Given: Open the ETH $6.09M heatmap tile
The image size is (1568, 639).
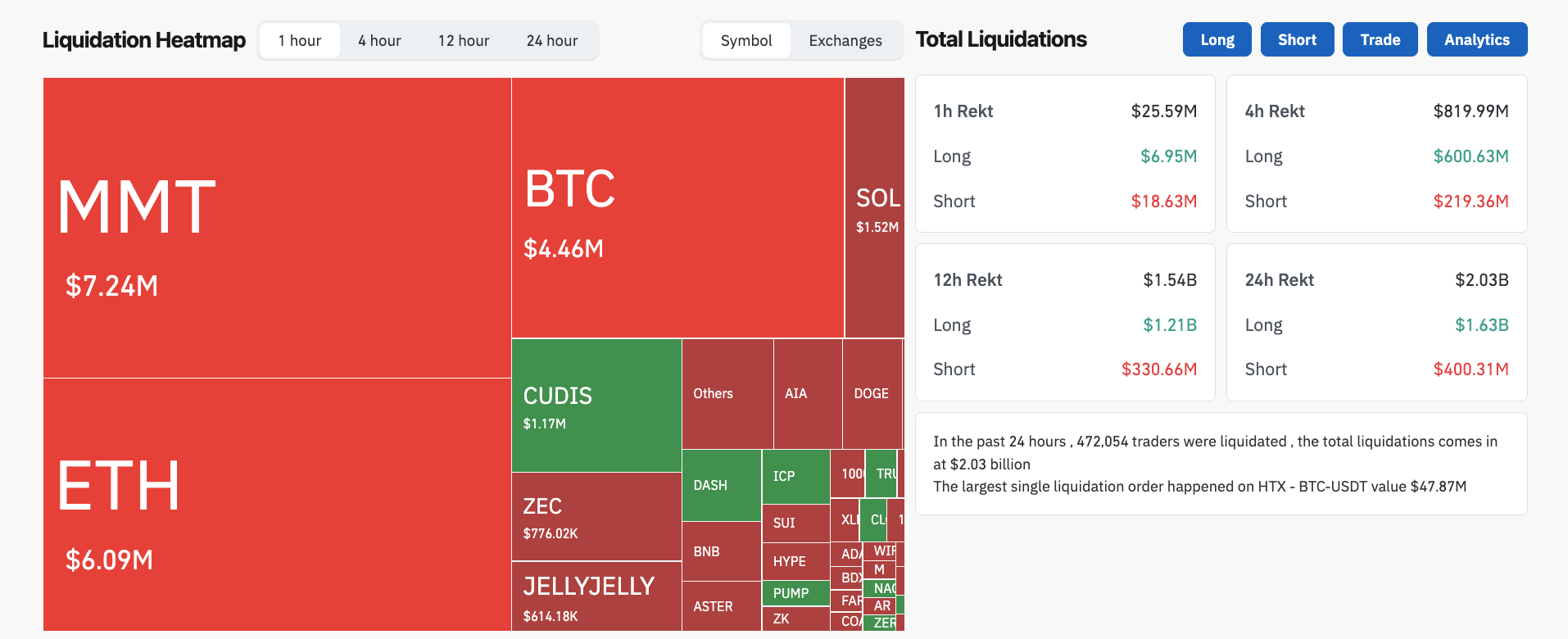Looking at the screenshot, I should [277, 504].
